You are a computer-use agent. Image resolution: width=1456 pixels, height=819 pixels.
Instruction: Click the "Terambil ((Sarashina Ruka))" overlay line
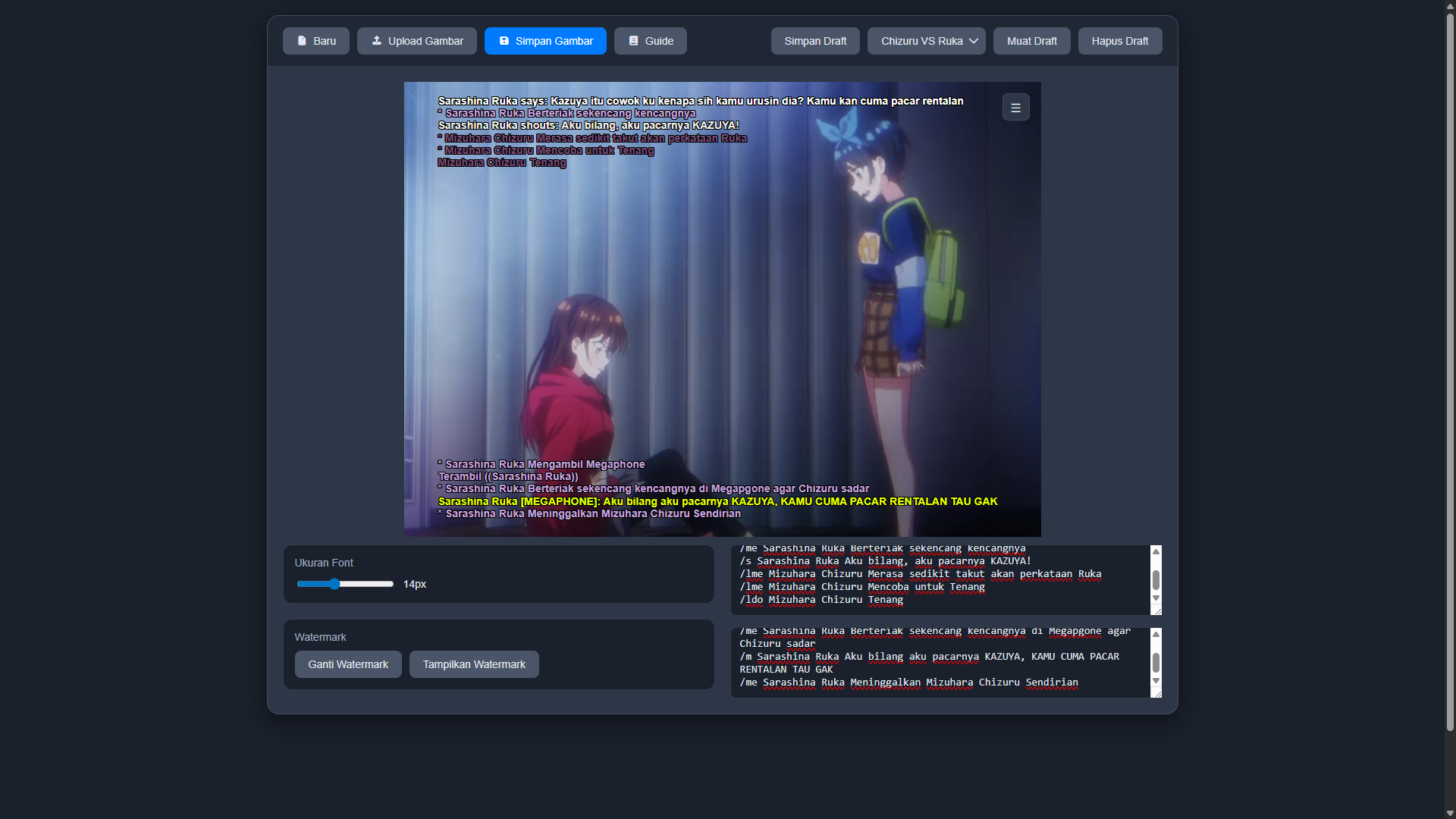508,476
